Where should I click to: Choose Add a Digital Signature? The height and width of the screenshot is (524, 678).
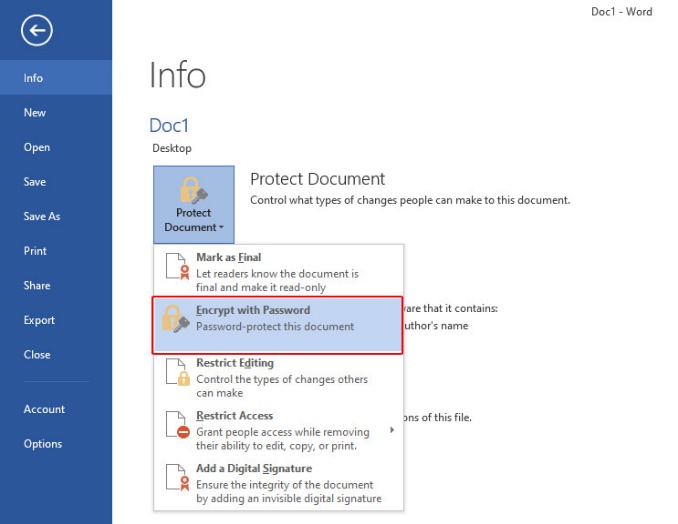click(278, 483)
